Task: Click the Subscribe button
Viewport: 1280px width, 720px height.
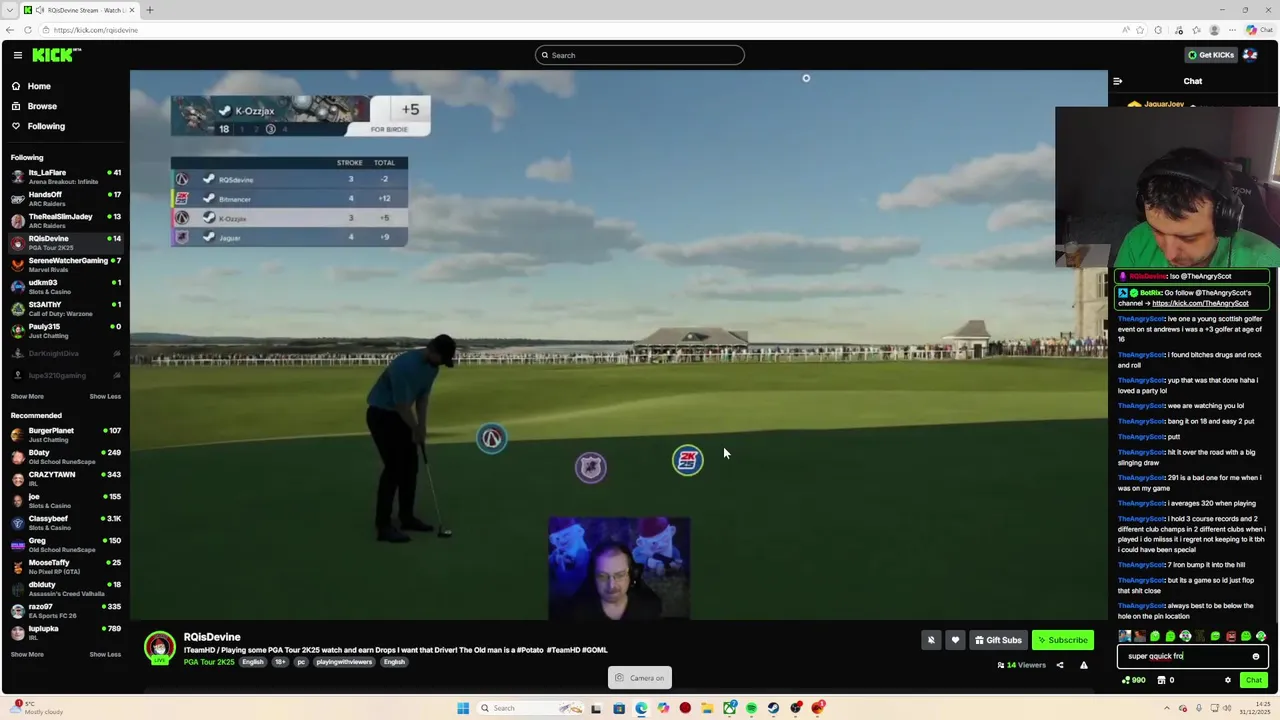Action: [1063, 640]
